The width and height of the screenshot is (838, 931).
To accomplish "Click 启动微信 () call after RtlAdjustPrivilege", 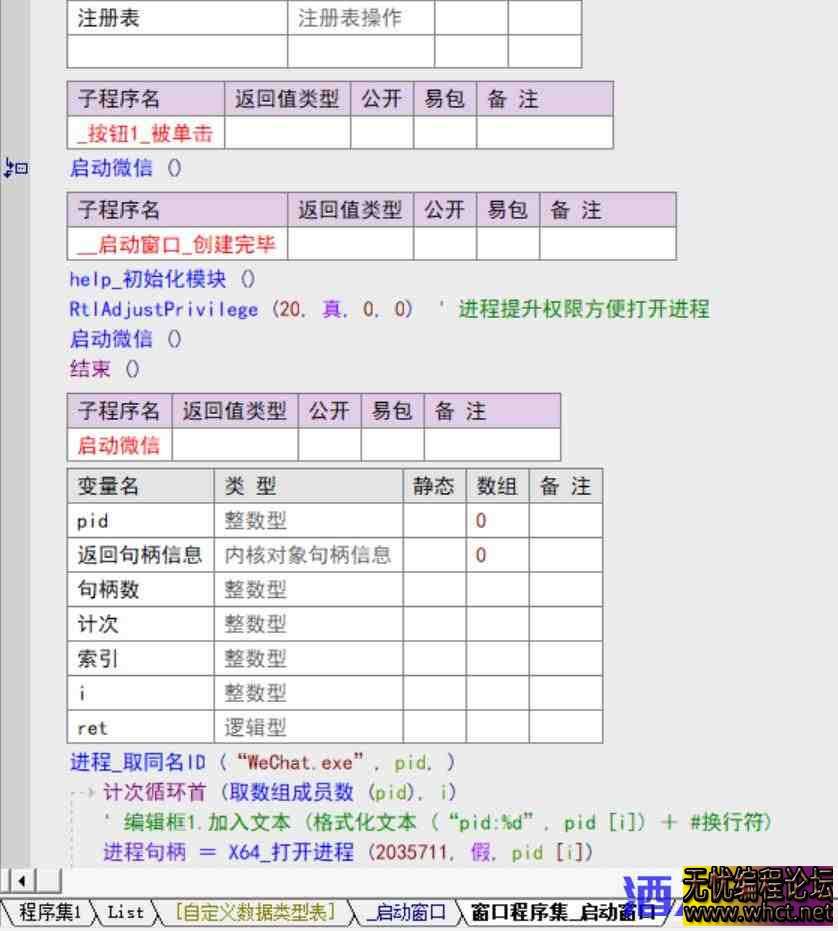I will tap(125, 339).
